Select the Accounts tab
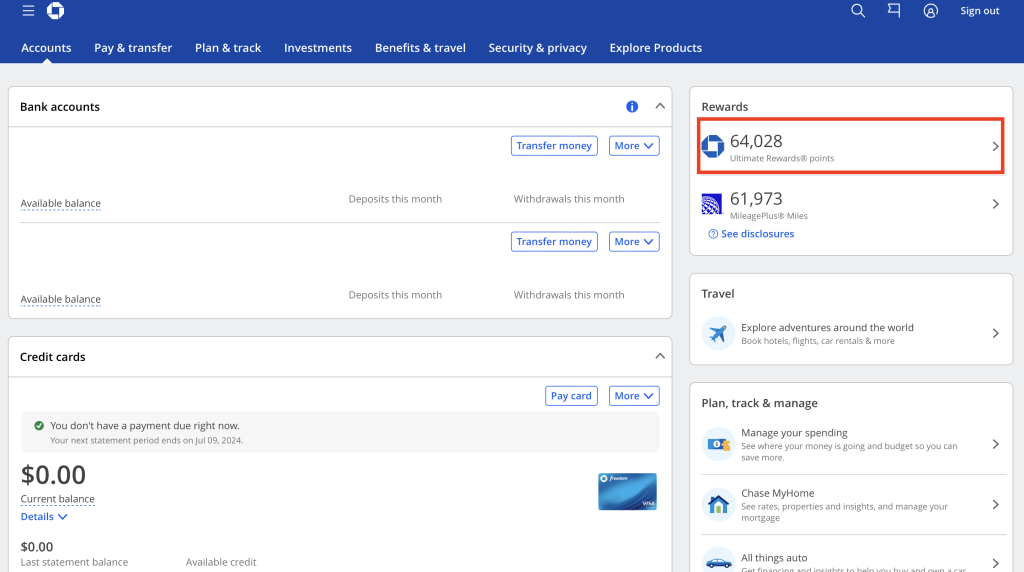1024x572 pixels. [46, 48]
